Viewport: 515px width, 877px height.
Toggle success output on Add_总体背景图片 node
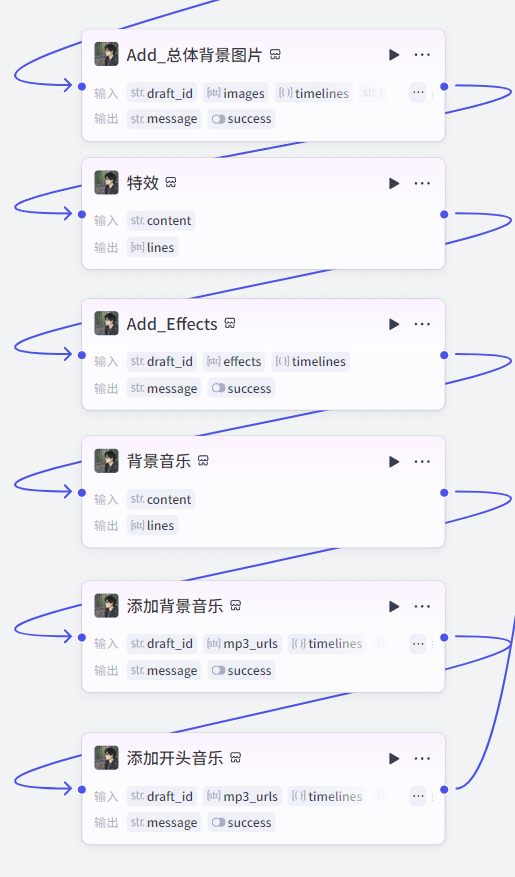click(242, 119)
